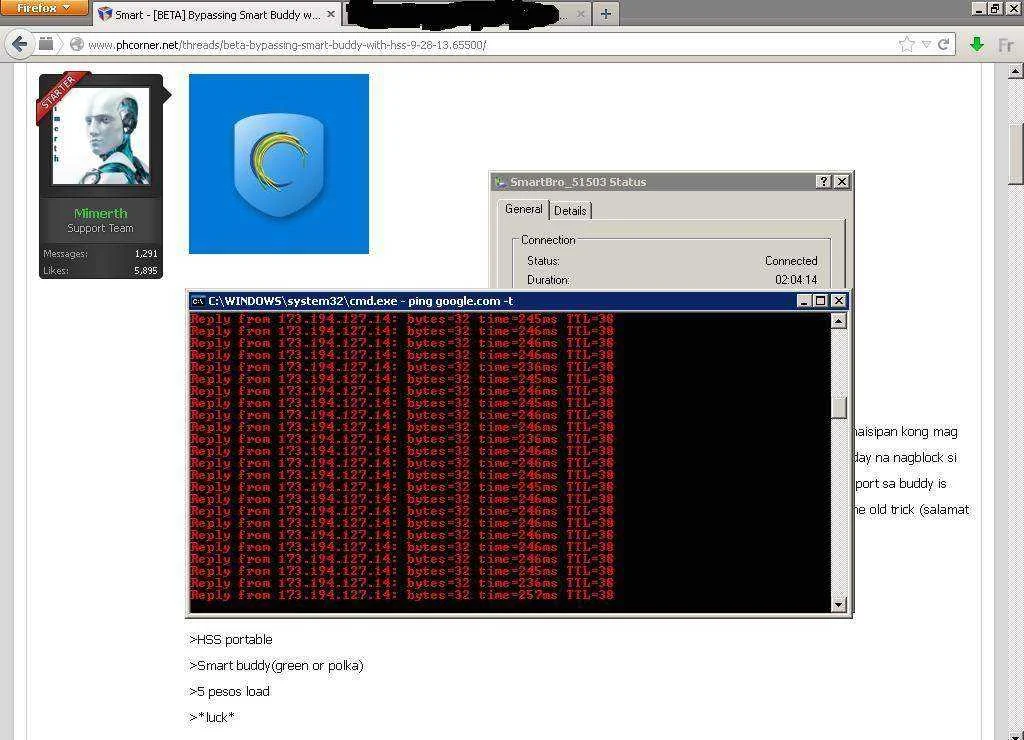The image size is (1024, 740).
Task: Go back with the browser back arrow
Action: point(19,44)
